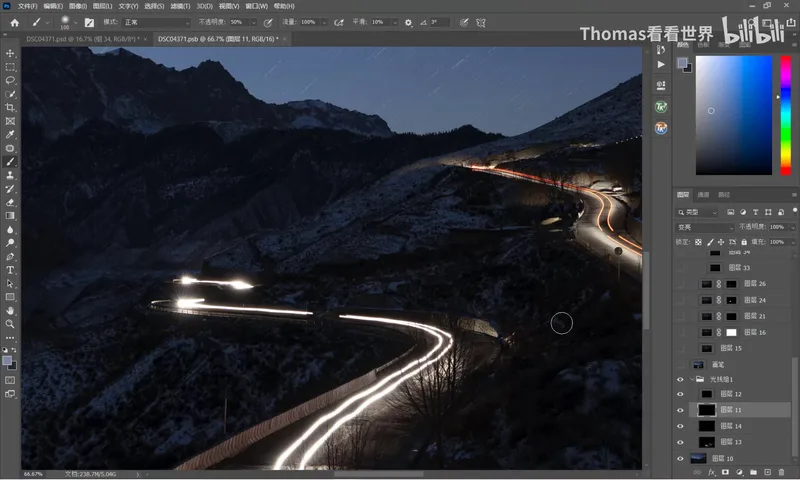This screenshot has width=800, height=480.
Task: Collapse the 光线组1 group arrow
Action: [692, 379]
